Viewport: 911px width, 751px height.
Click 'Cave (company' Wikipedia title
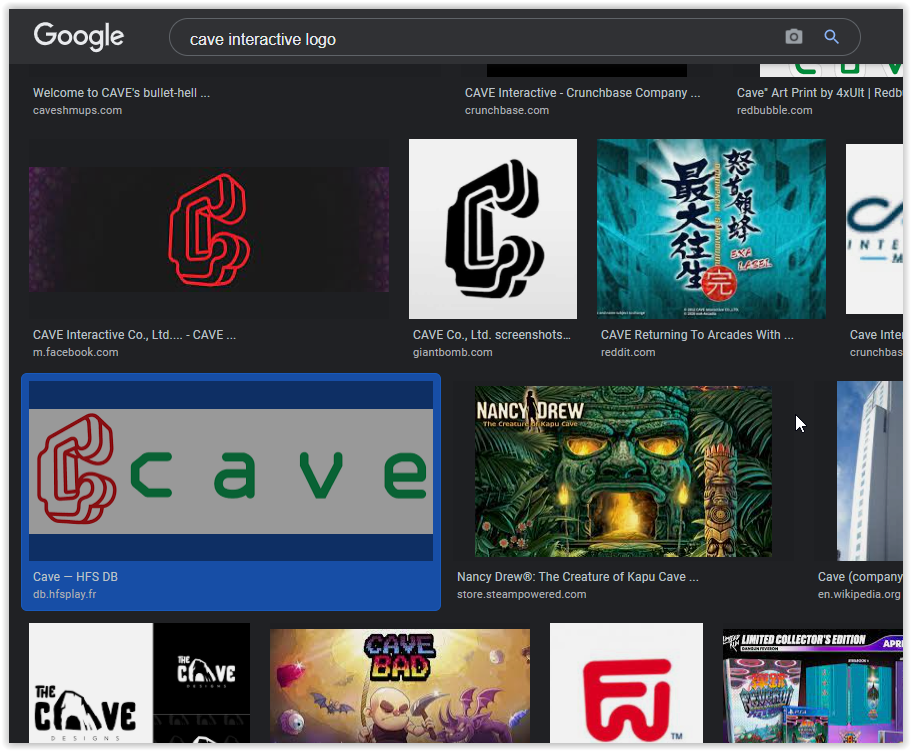tap(860, 577)
